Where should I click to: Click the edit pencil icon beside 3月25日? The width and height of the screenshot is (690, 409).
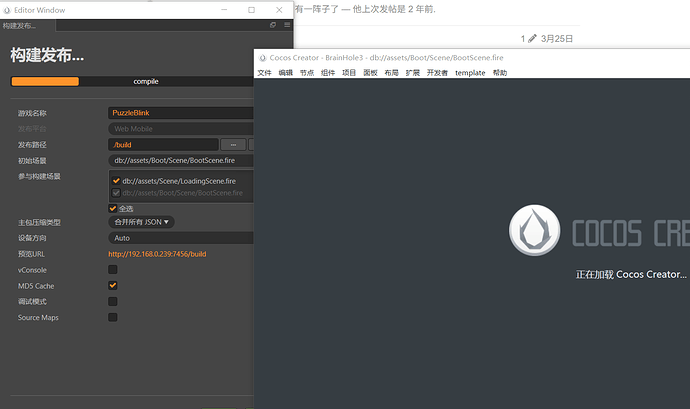tap(532, 39)
